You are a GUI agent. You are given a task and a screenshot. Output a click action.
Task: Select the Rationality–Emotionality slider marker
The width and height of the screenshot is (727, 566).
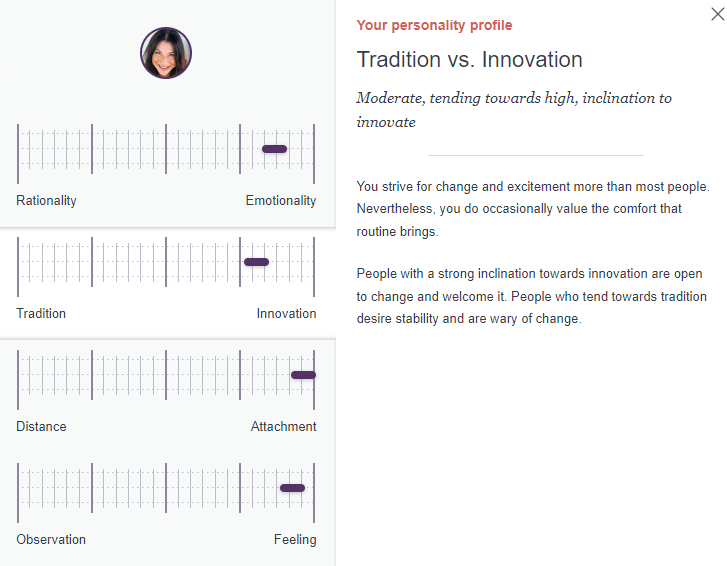(274, 149)
